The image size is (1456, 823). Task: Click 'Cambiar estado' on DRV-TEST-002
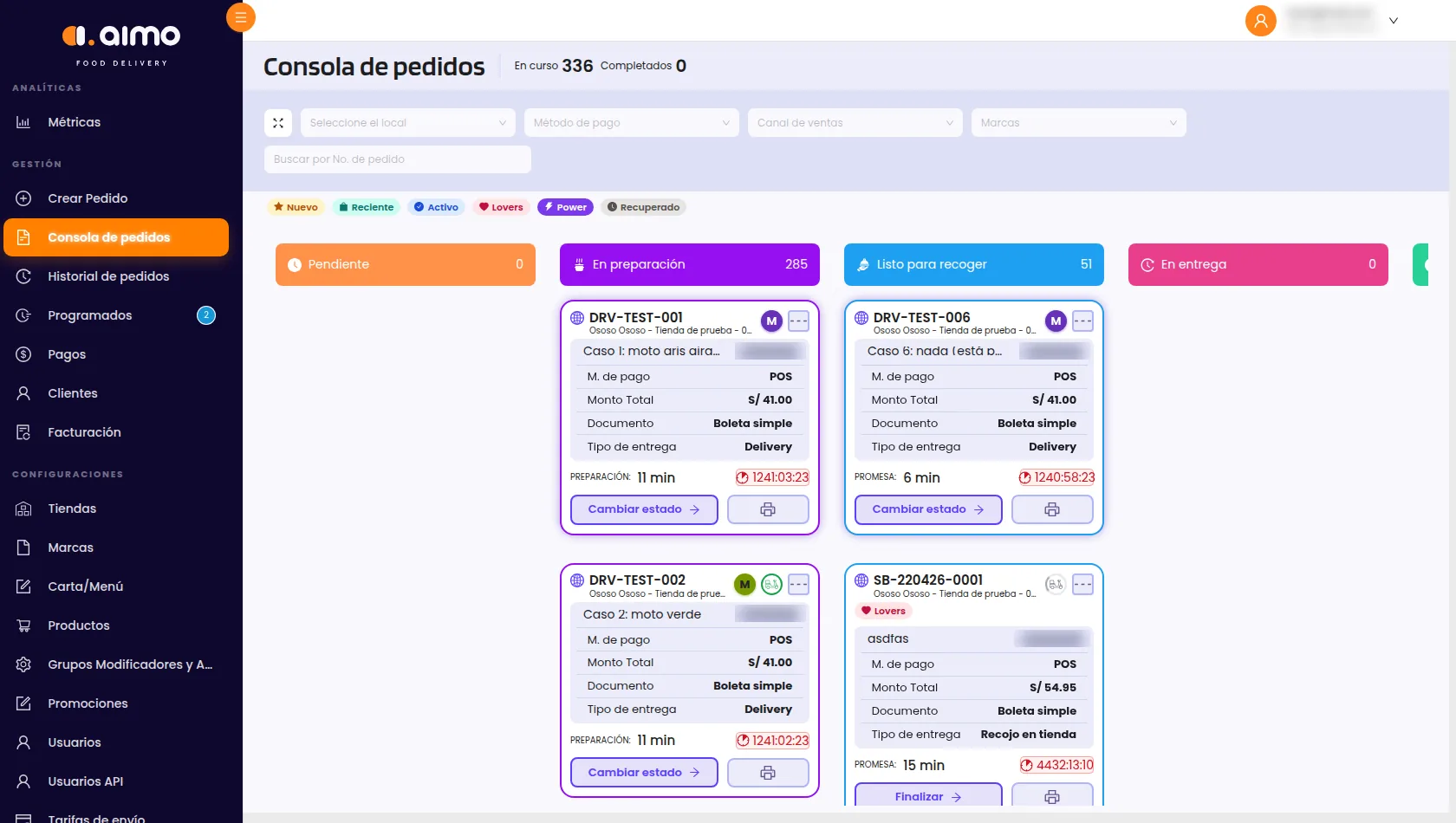point(644,773)
